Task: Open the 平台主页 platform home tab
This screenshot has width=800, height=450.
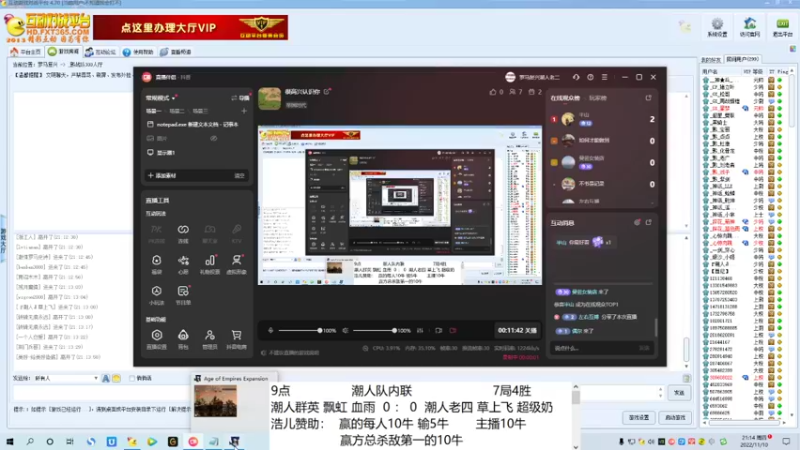Action: pyautogui.click(x=26, y=52)
